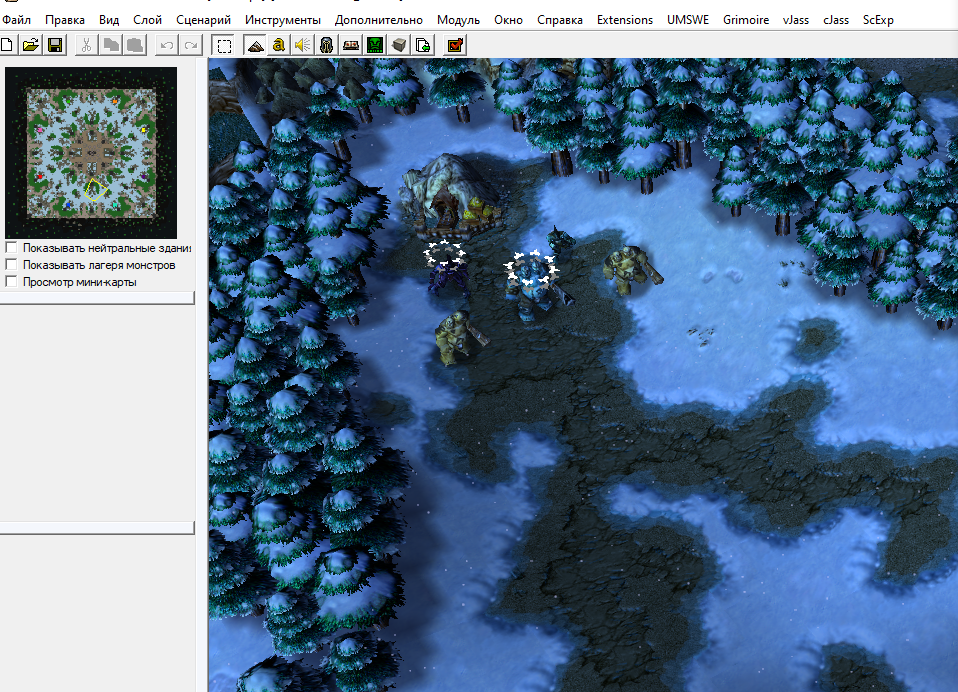Open the ScExp menu
Viewport: 958px width, 692px height.
[x=878, y=20]
